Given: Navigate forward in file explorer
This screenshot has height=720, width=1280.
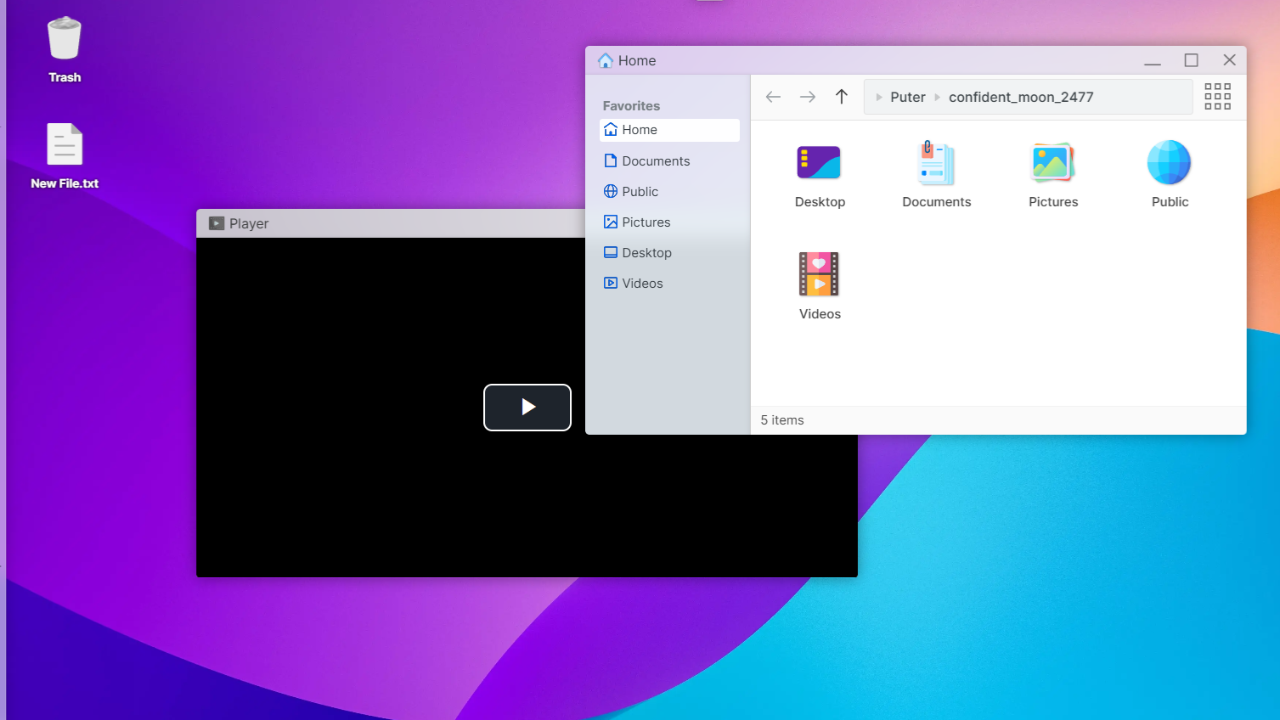Looking at the screenshot, I should click(807, 97).
